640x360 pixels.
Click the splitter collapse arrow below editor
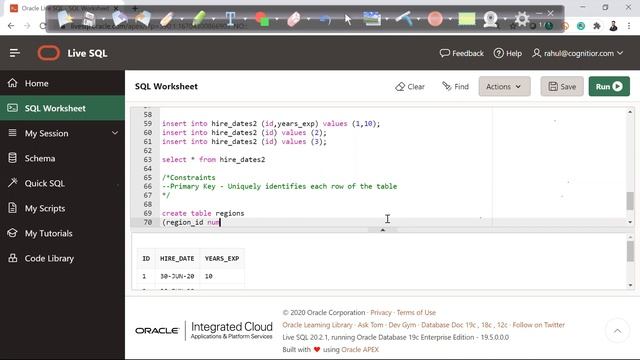(x=382, y=230)
